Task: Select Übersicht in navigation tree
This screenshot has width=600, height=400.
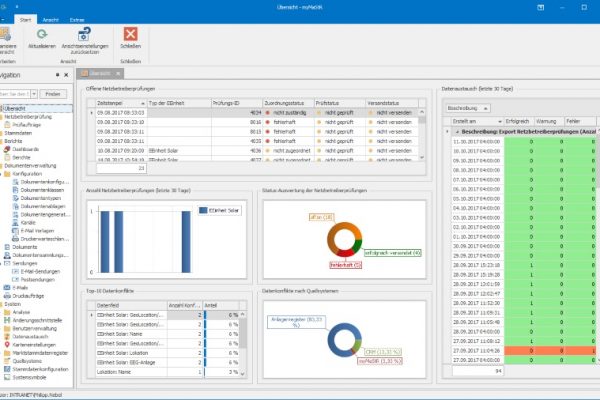Action: (15, 109)
